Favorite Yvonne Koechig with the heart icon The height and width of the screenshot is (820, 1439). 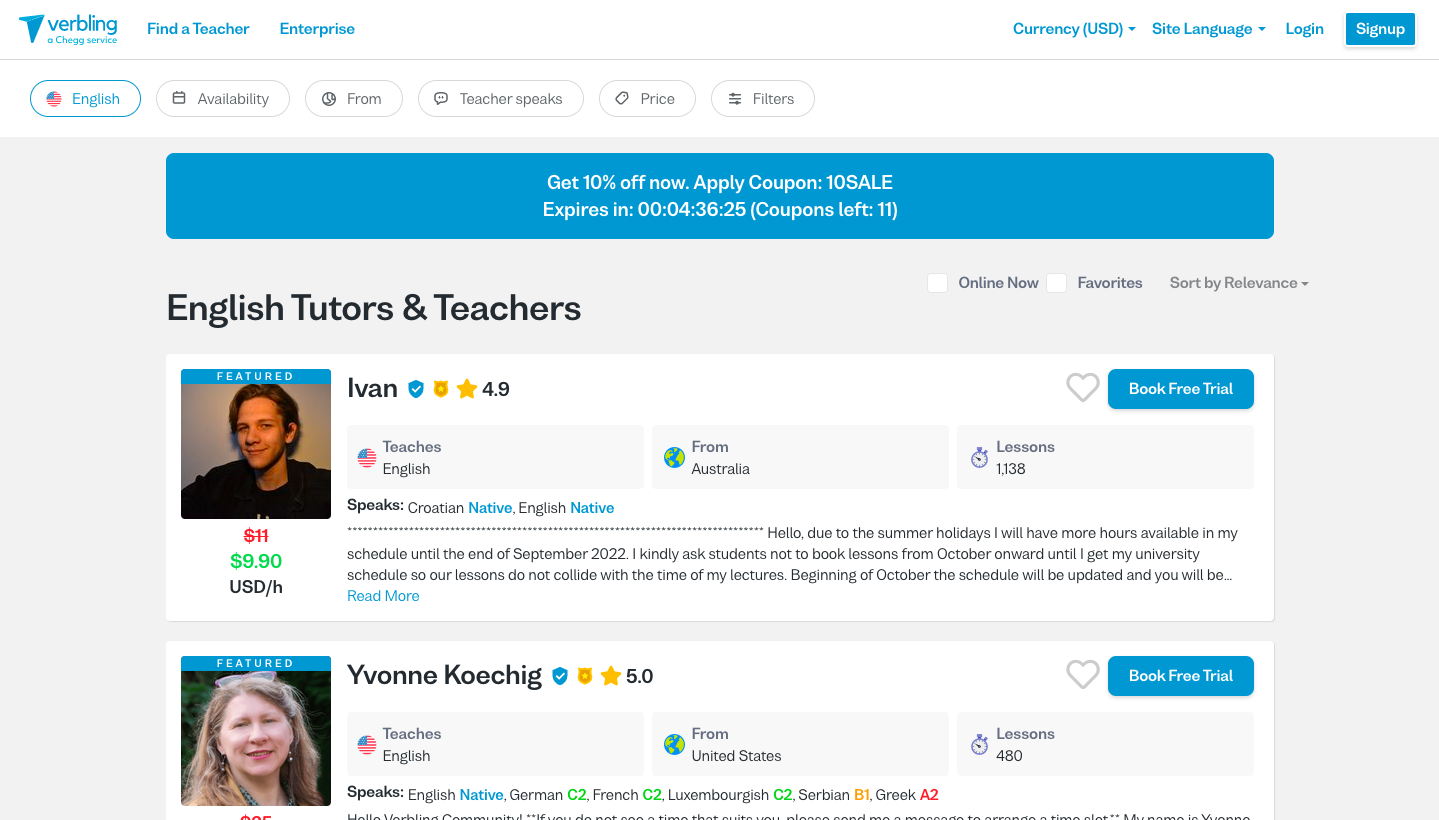point(1082,675)
